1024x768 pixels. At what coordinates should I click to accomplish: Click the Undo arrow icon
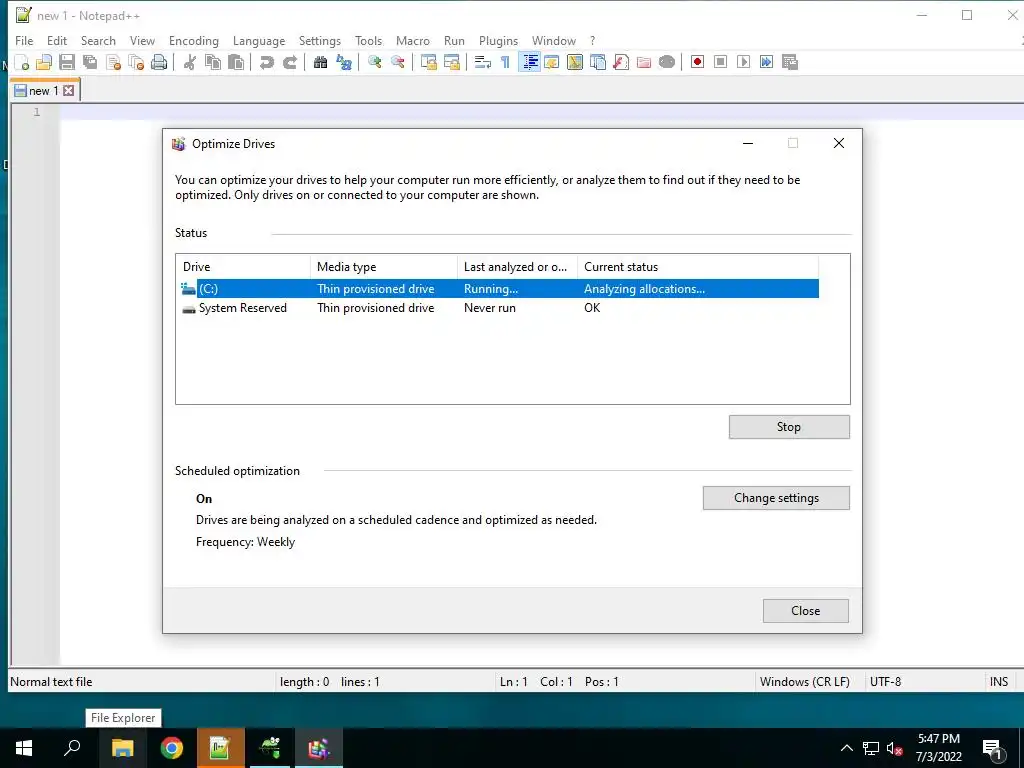click(266, 63)
